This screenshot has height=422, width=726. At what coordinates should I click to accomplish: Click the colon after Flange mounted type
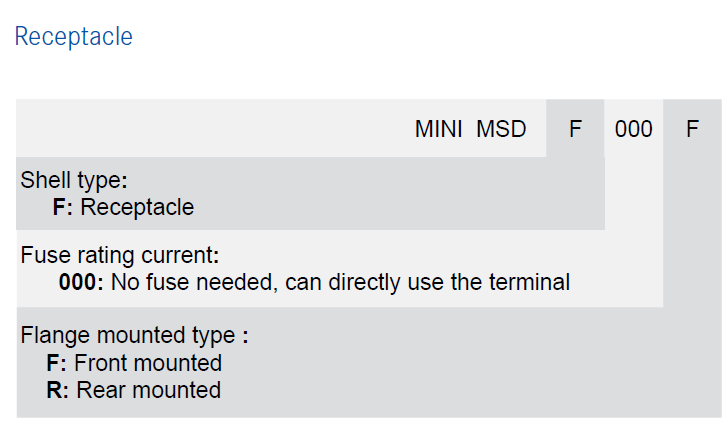[x=245, y=337]
